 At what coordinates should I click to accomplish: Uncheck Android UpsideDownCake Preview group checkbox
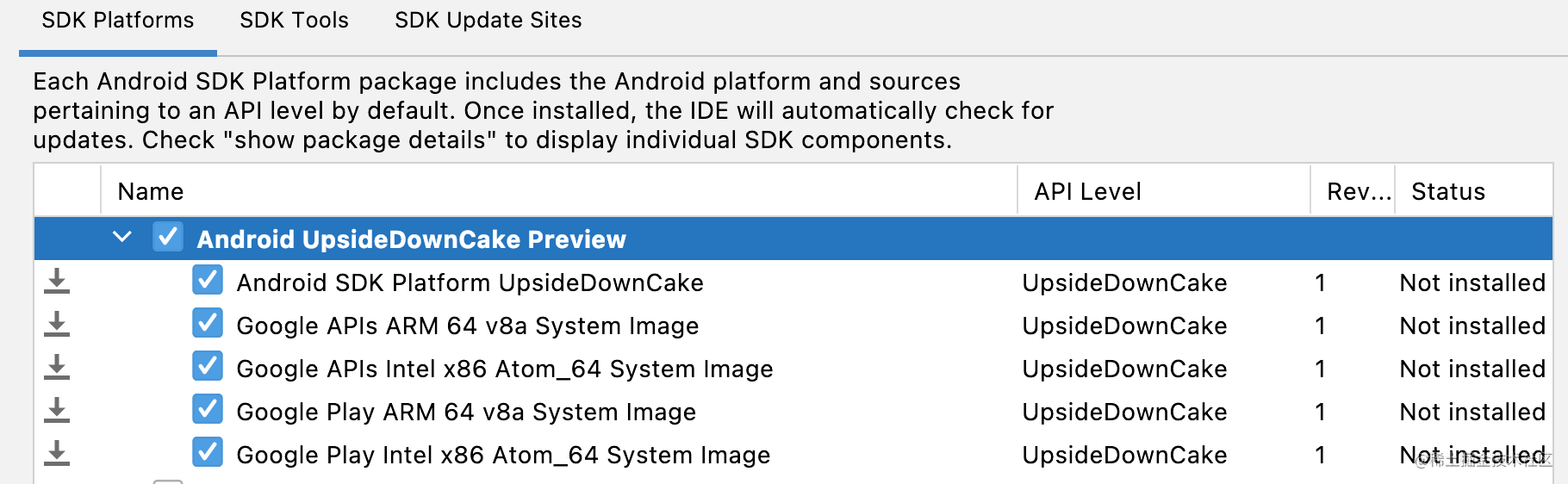[x=168, y=237]
